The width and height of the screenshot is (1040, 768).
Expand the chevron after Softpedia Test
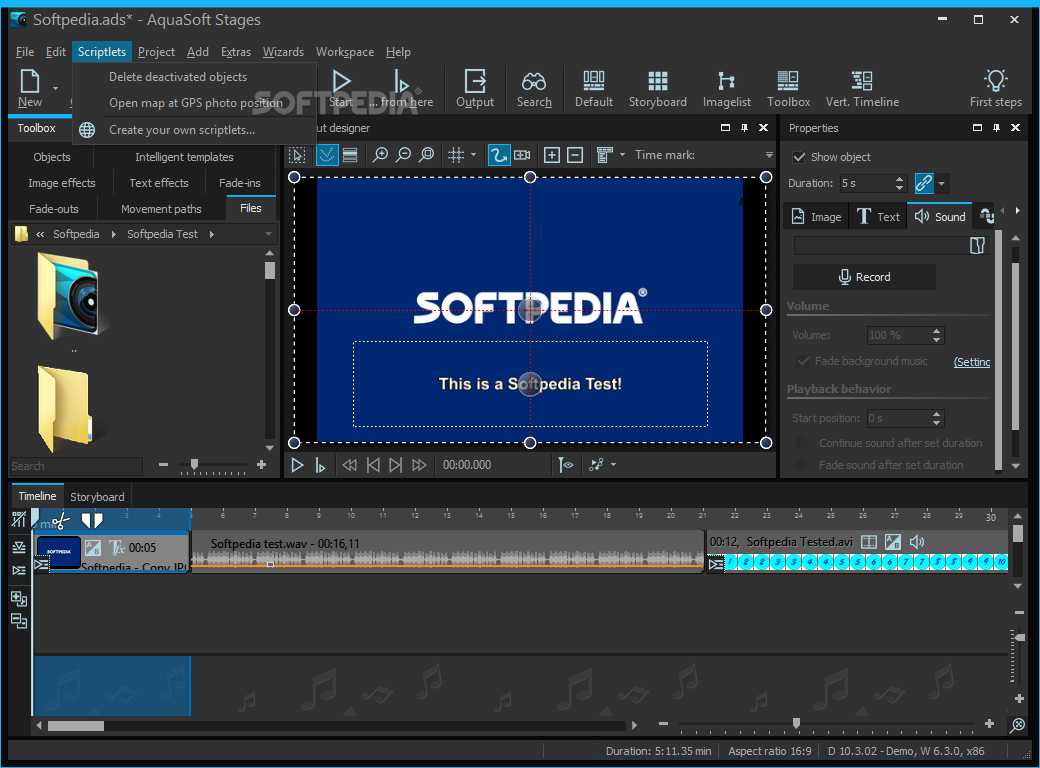pyautogui.click(x=212, y=234)
